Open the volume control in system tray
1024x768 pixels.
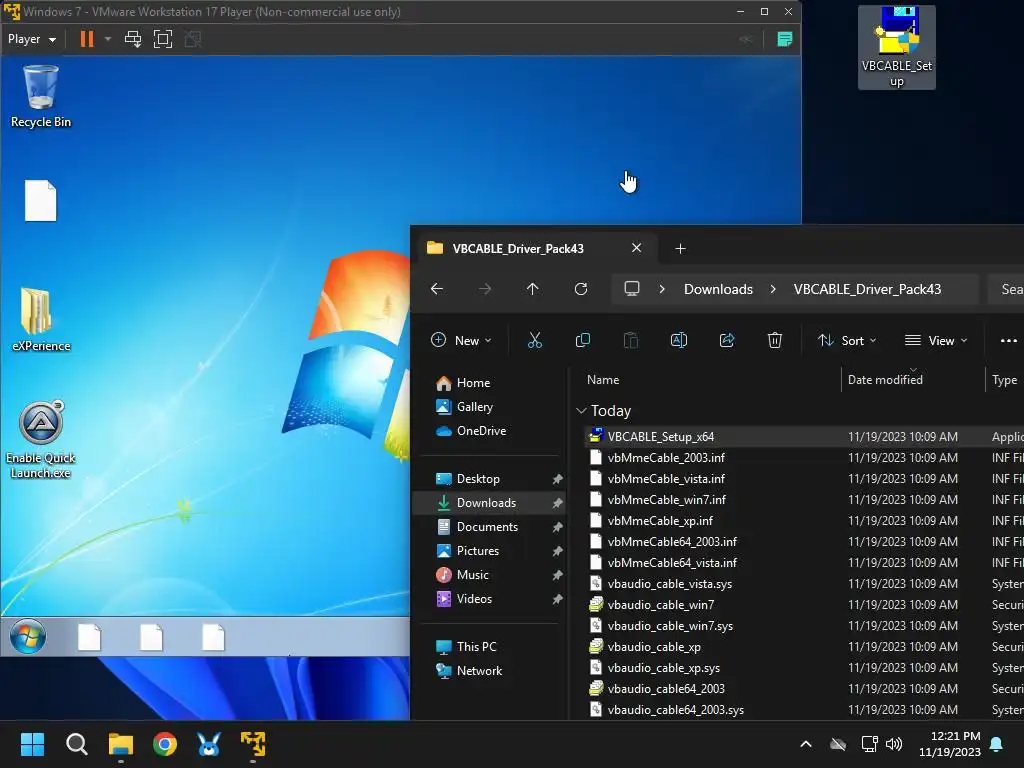[x=893, y=744]
